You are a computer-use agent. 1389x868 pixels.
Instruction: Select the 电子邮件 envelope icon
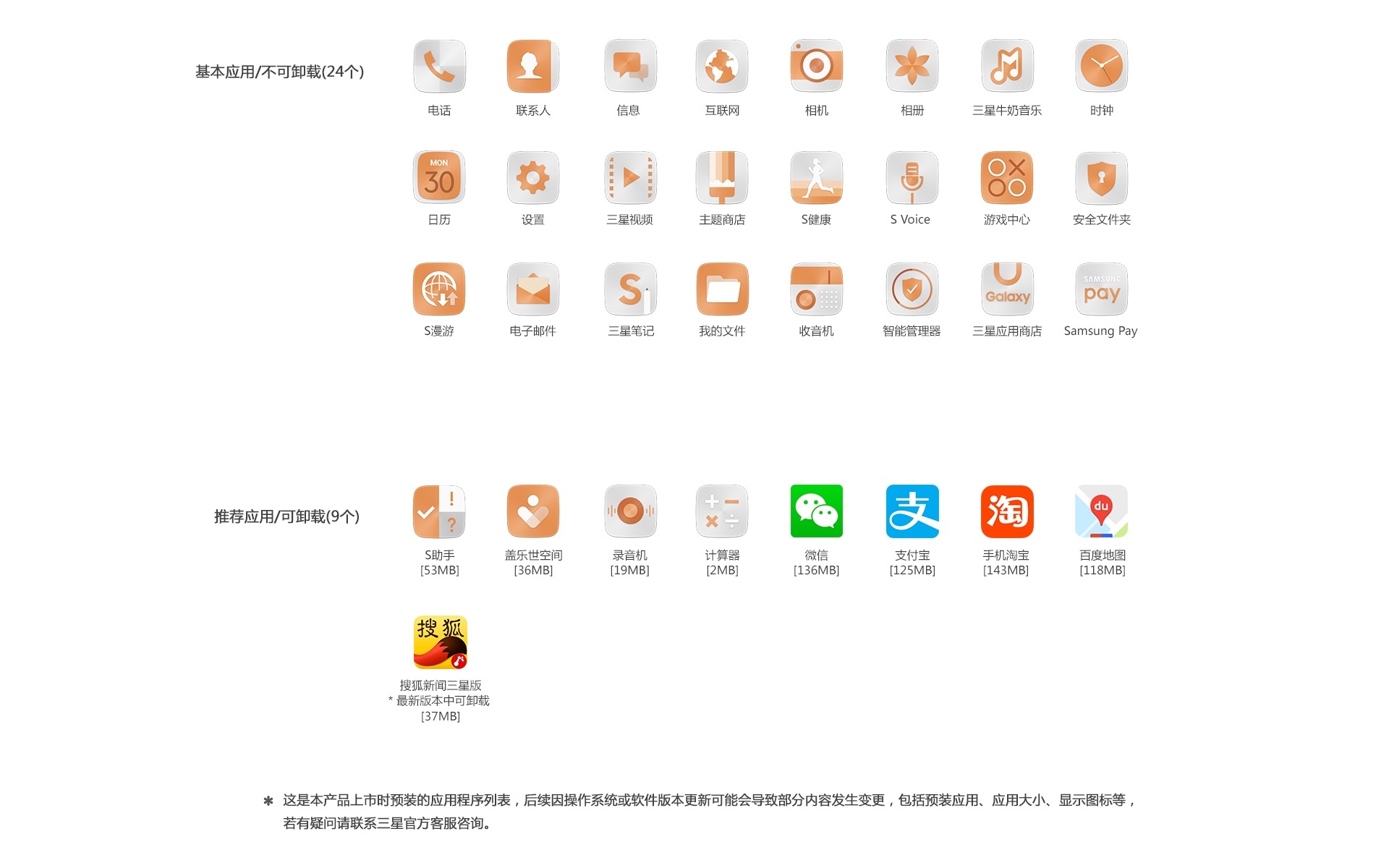click(x=533, y=289)
